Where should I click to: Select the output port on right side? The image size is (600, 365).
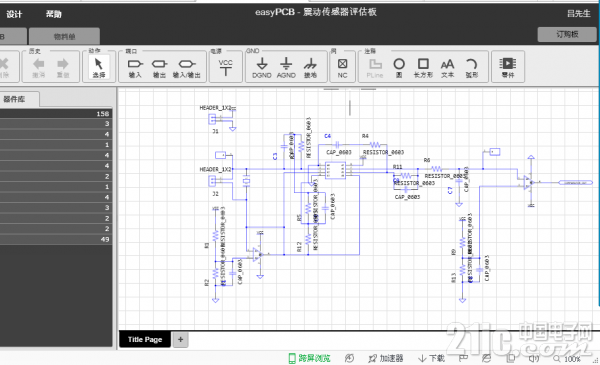point(575,182)
